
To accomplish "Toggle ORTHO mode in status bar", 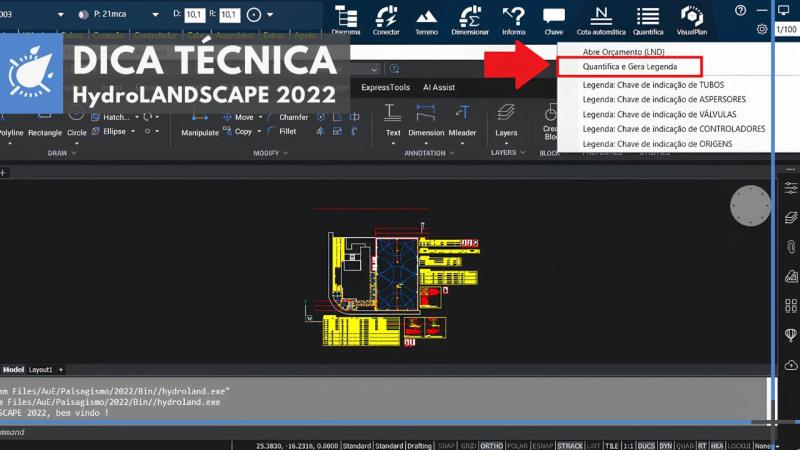I will 491,445.
